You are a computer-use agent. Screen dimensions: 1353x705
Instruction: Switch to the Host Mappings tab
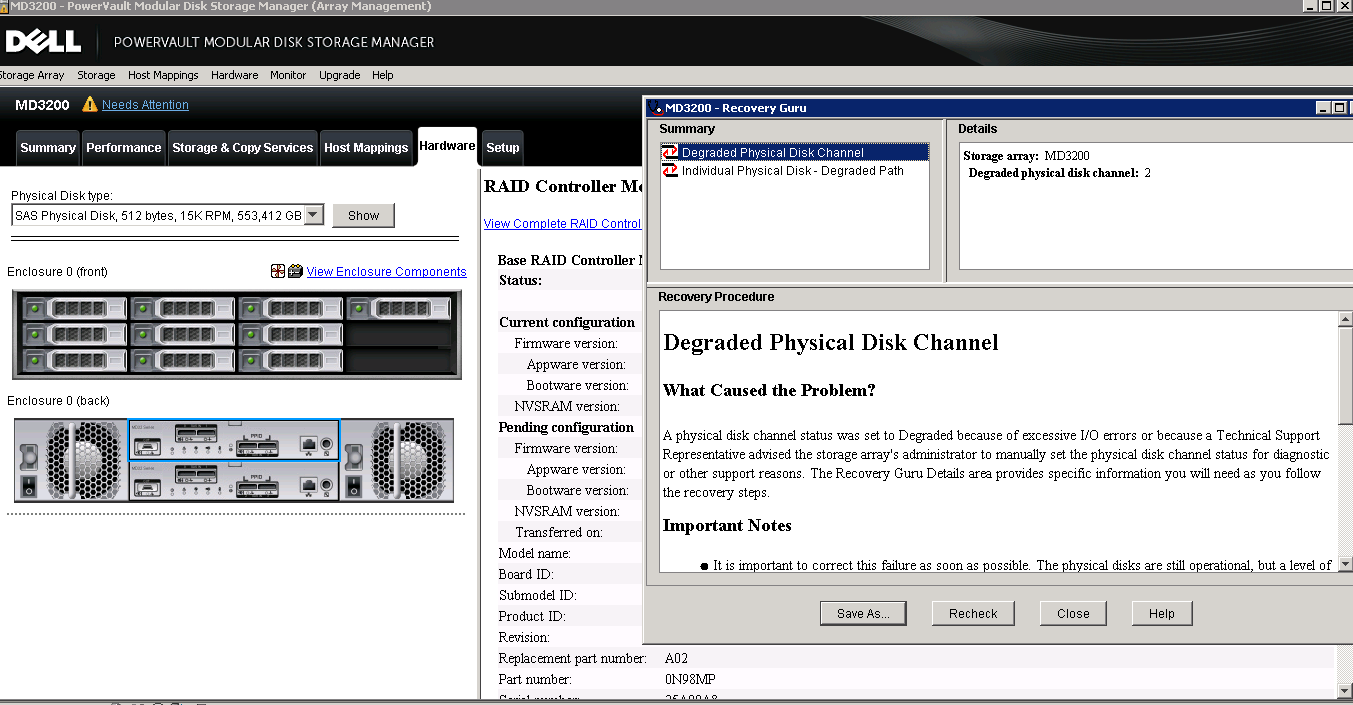pyautogui.click(x=366, y=148)
